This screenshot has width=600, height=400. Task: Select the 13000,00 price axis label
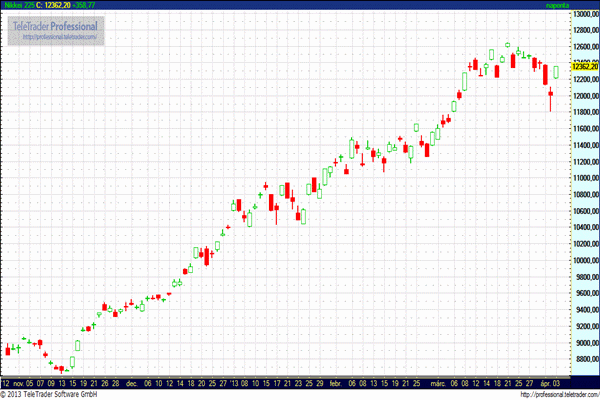point(584,13)
